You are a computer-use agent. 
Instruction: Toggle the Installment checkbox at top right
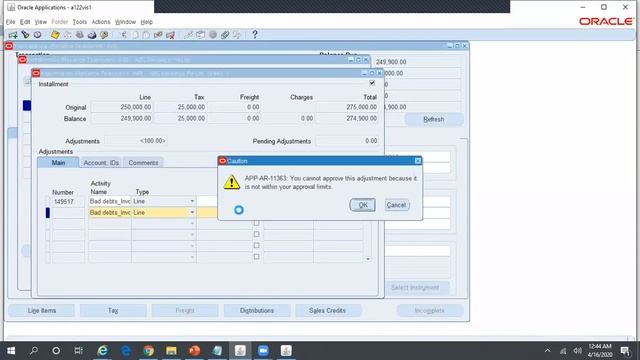pos(372,83)
